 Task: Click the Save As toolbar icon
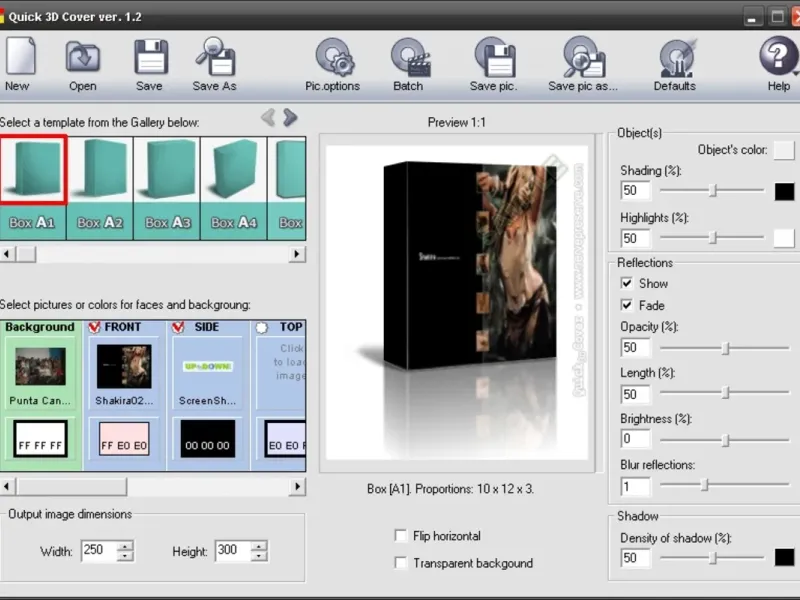[214, 57]
